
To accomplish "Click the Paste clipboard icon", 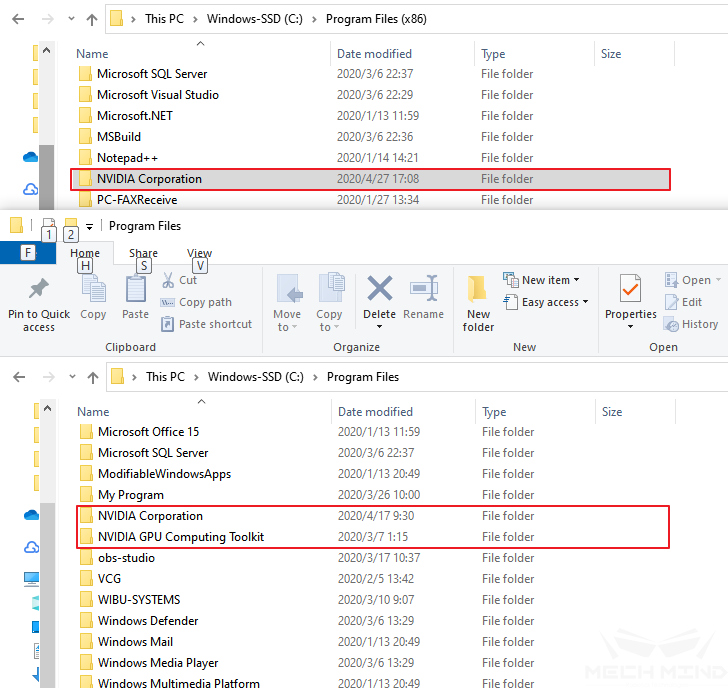I will coord(136,288).
